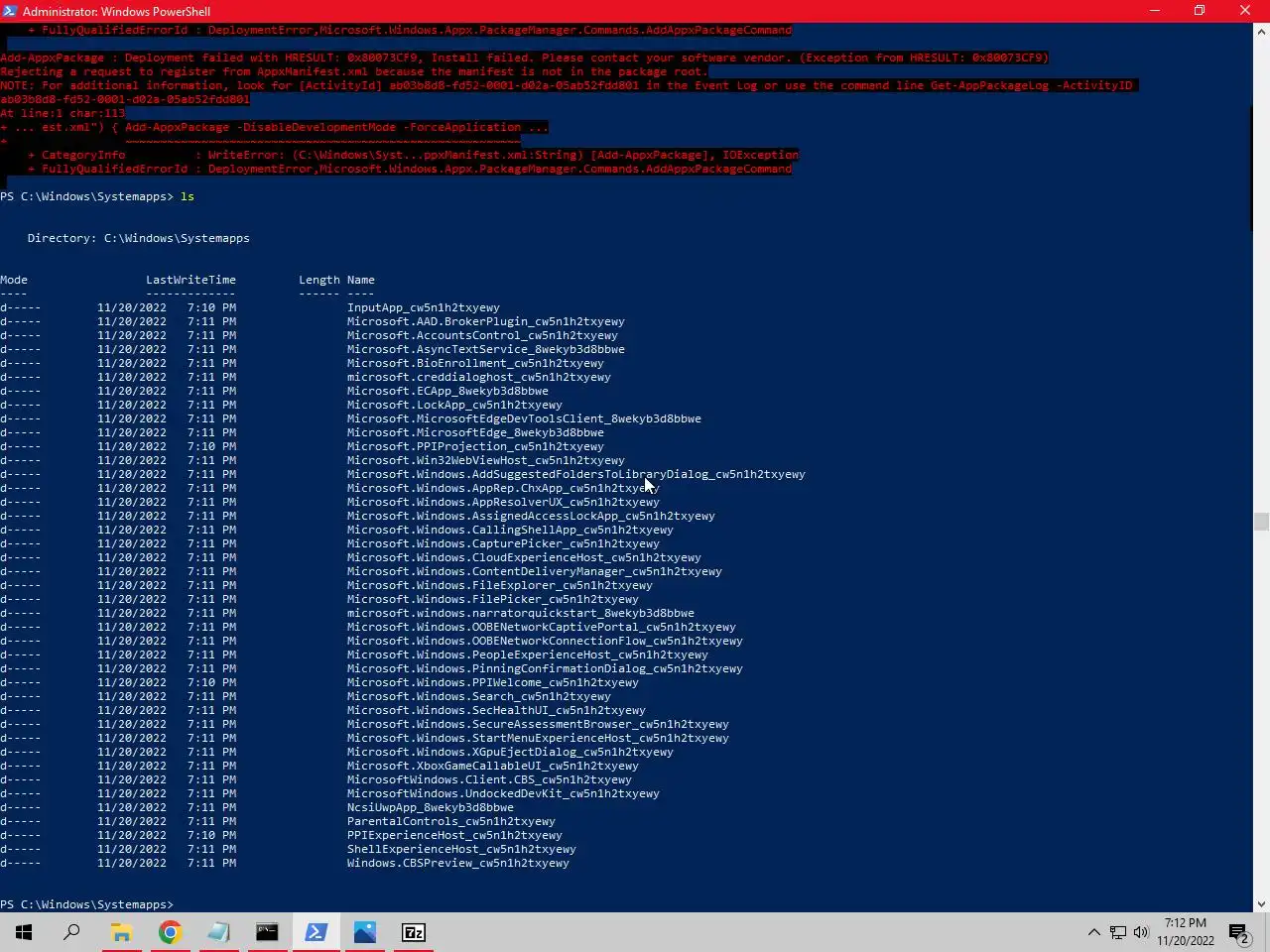Click Microsoft.Windows.SecHealthUI entry
The height and width of the screenshot is (952, 1270).
point(496,710)
